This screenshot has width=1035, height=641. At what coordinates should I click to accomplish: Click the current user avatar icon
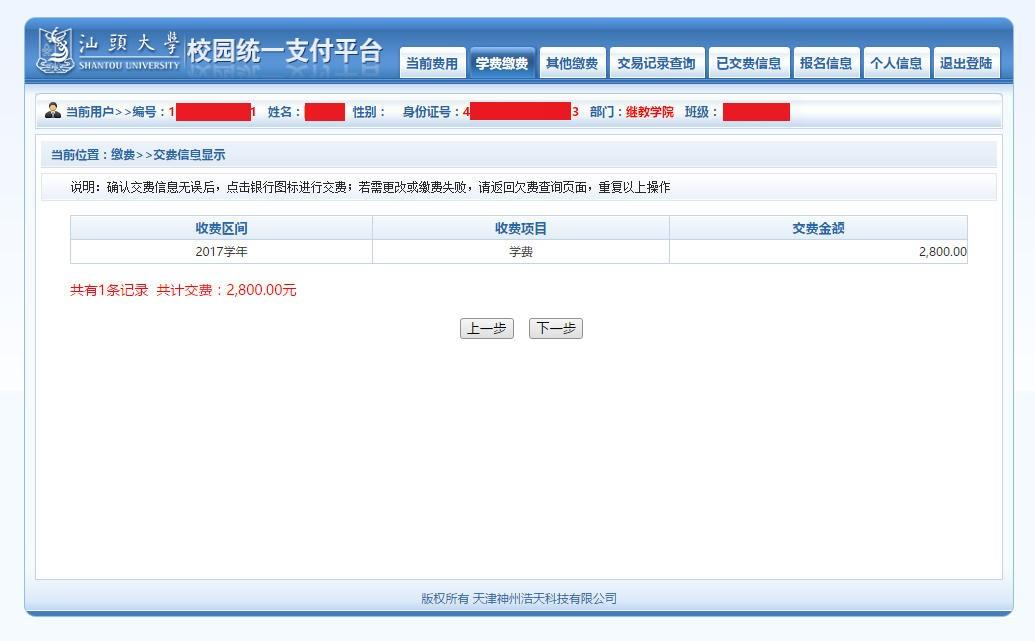click(53, 111)
